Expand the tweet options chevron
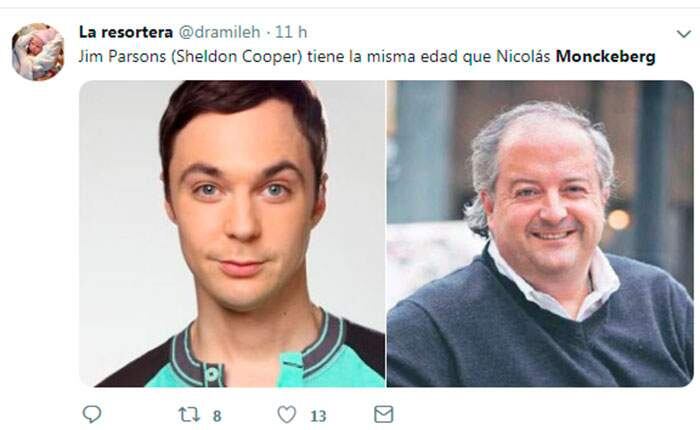Screen dimensions: 700x430 click(x=683, y=33)
